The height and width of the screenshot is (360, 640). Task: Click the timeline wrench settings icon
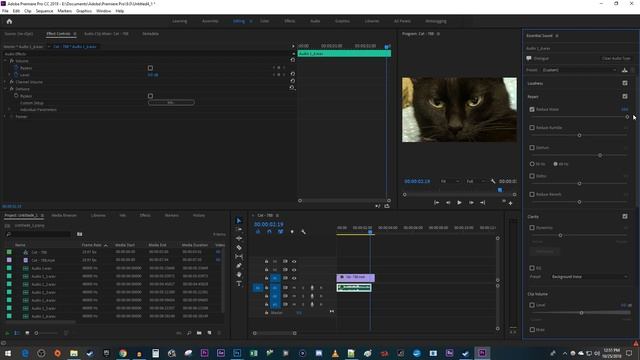pyautogui.click(x=303, y=232)
